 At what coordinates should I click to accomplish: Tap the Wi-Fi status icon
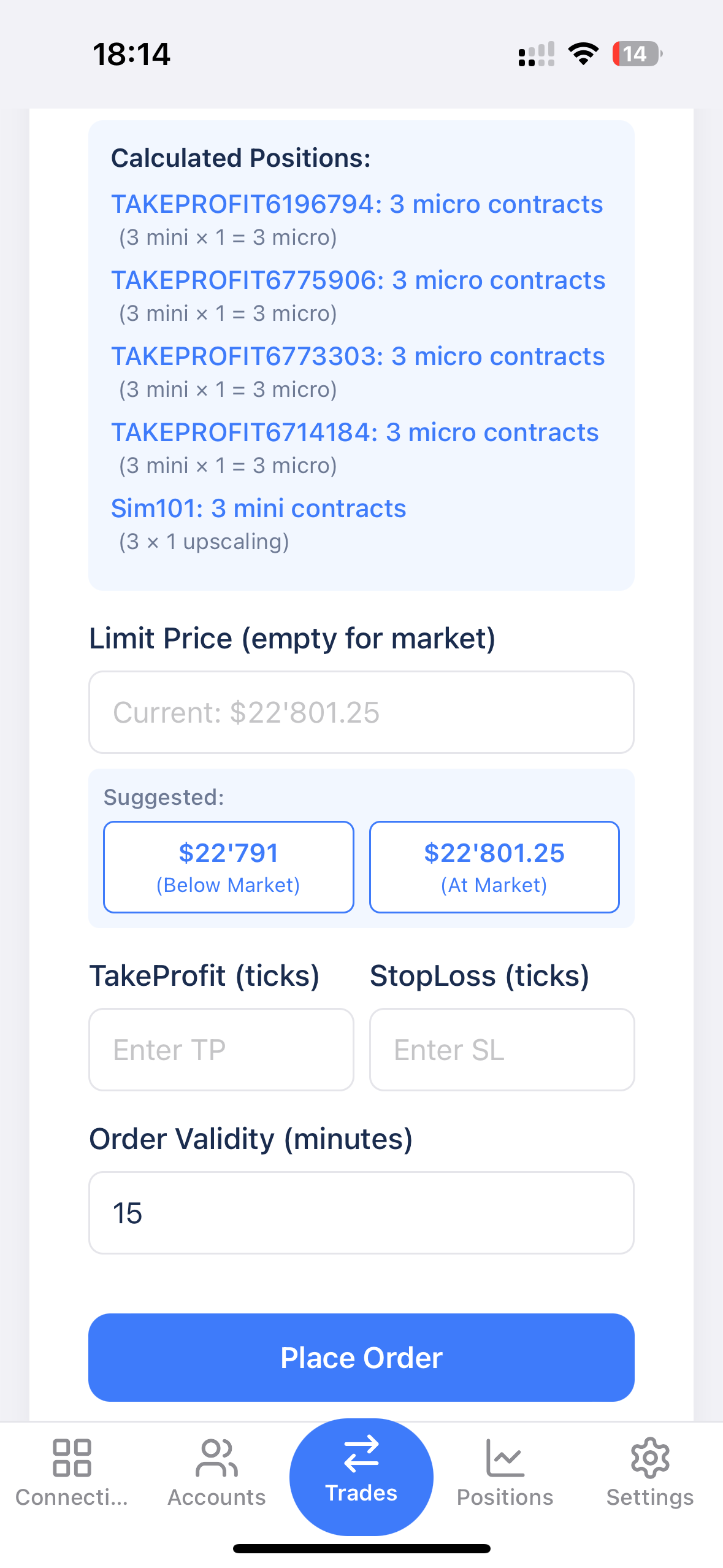(x=583, y=54)
